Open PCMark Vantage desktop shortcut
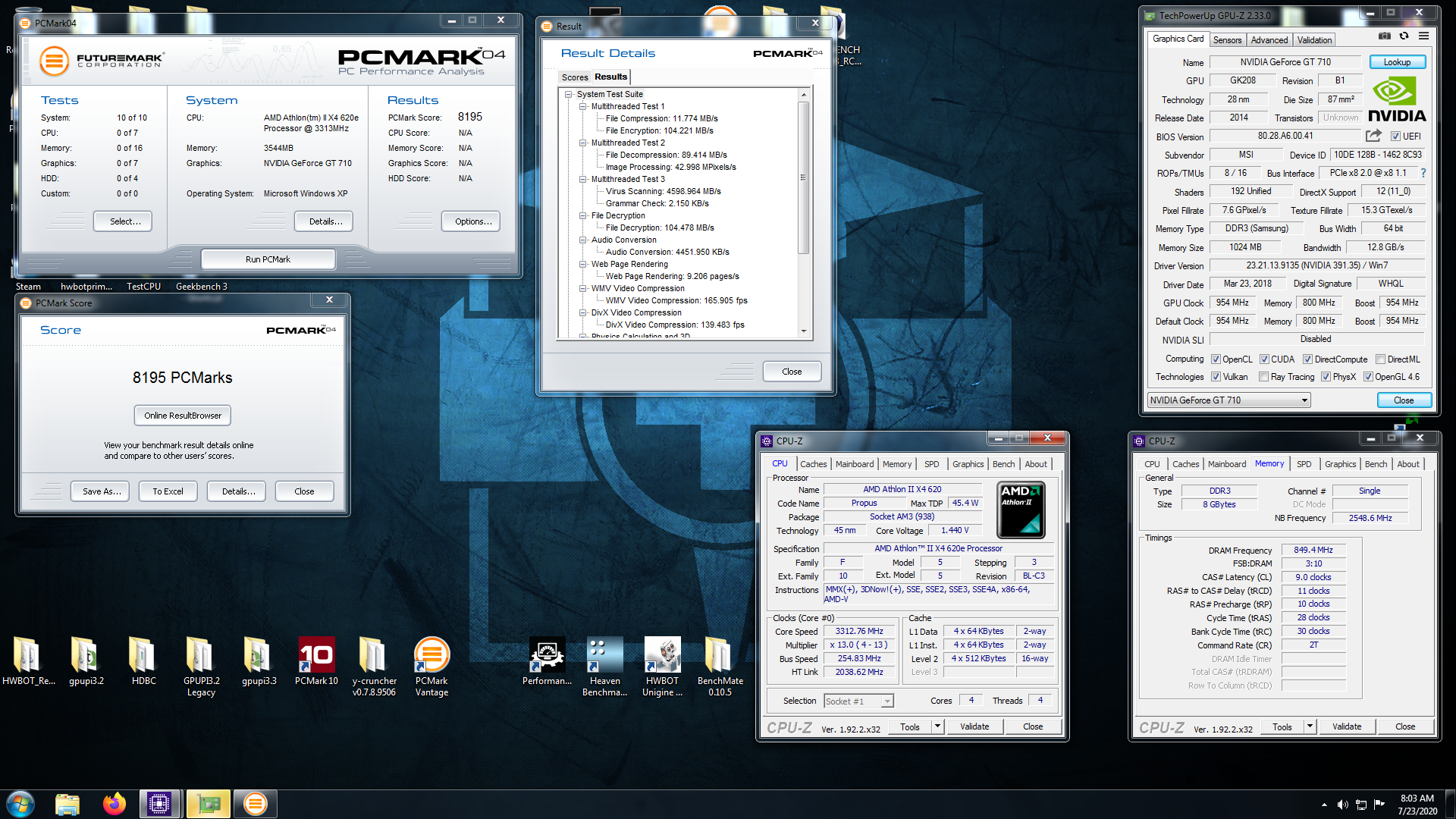1456x819 pixels. click(431, 667)
